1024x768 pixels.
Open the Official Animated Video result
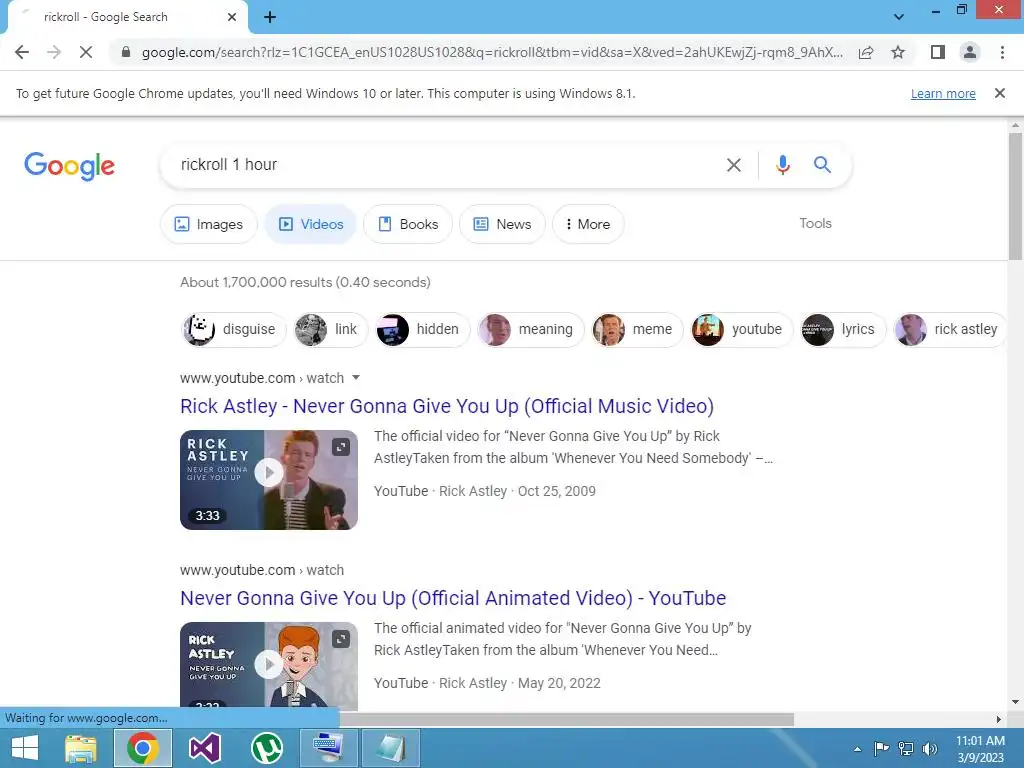pos(453,598)
